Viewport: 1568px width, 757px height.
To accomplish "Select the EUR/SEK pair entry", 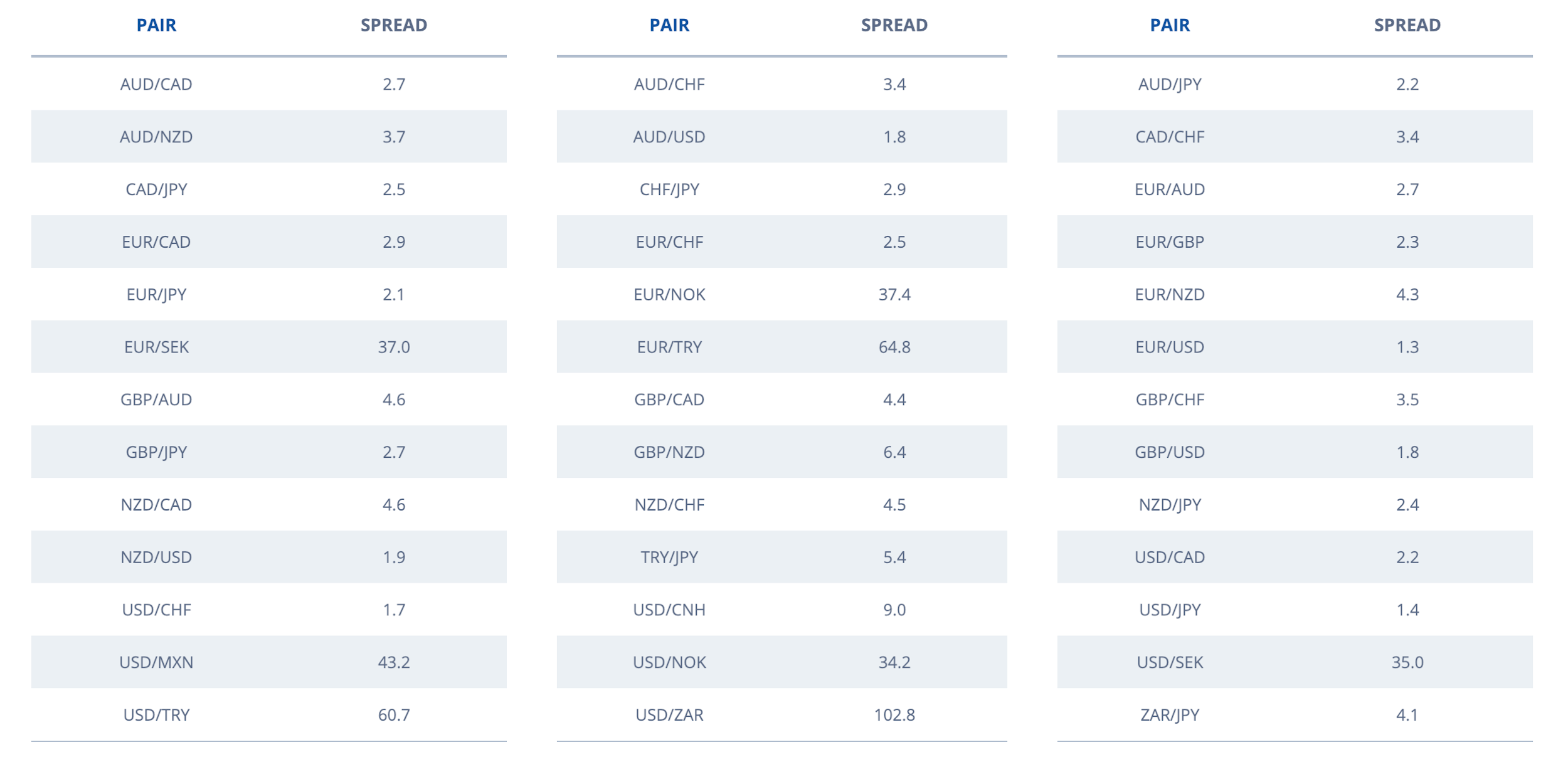I will [x=156, y=347].
